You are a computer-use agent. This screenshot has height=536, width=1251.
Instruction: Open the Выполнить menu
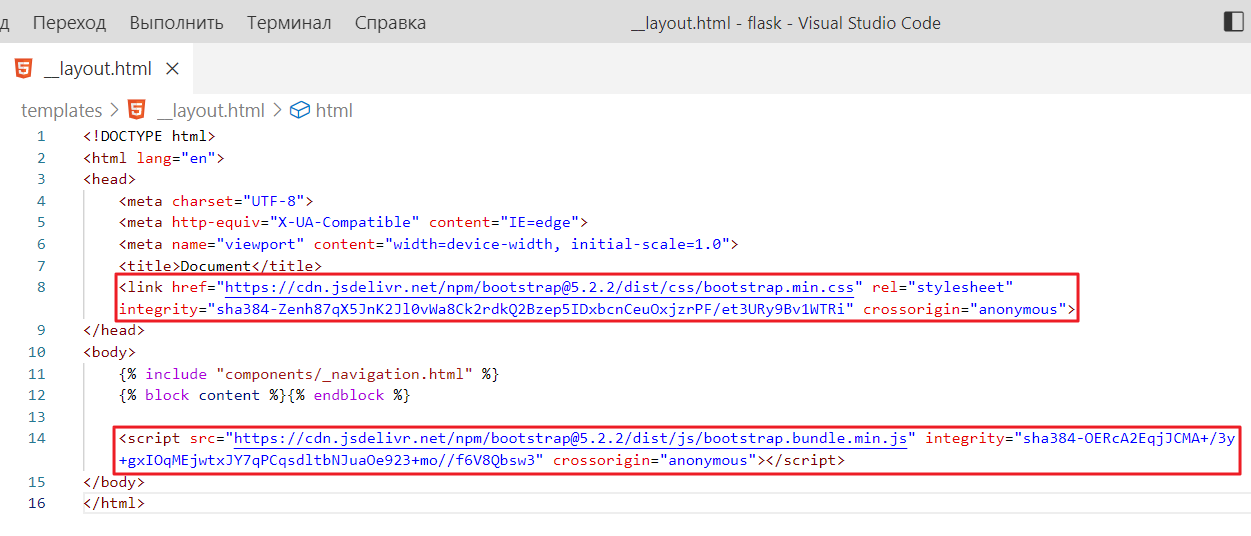(176, 22)
